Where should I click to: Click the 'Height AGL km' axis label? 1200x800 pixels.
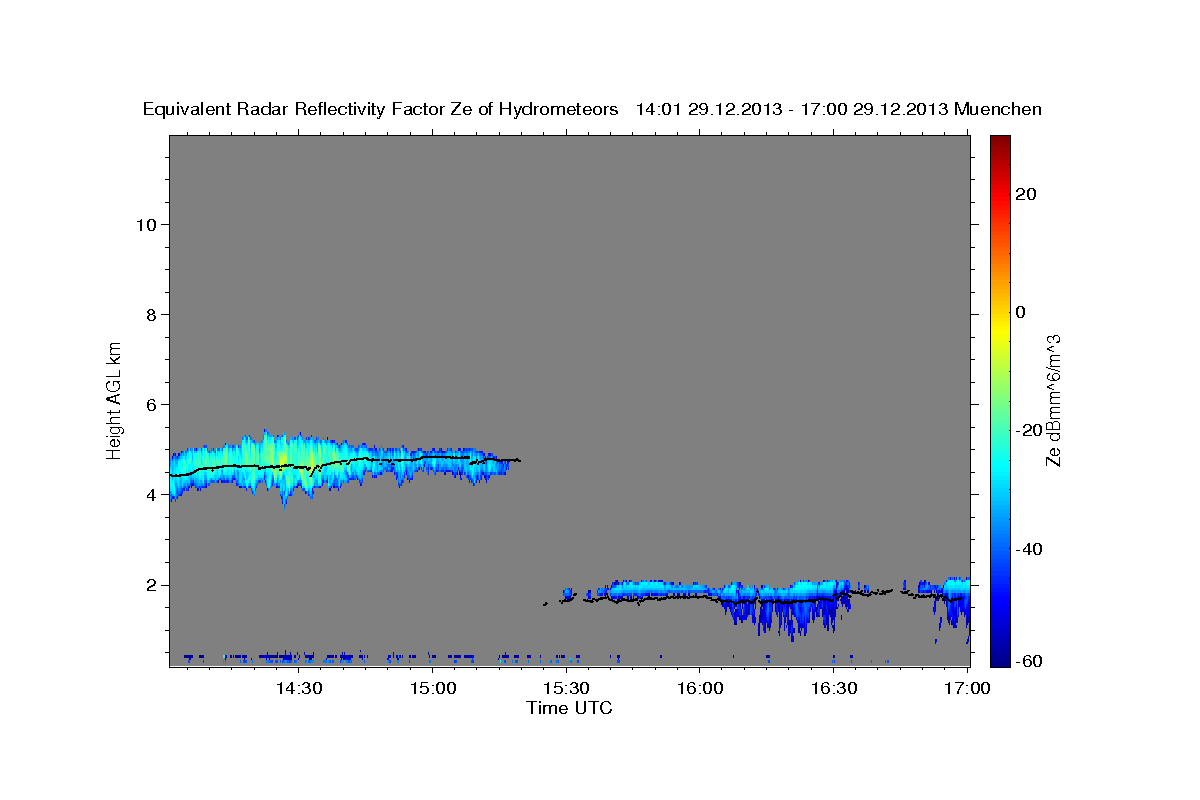pyautogui.click(x=115, y=399)
